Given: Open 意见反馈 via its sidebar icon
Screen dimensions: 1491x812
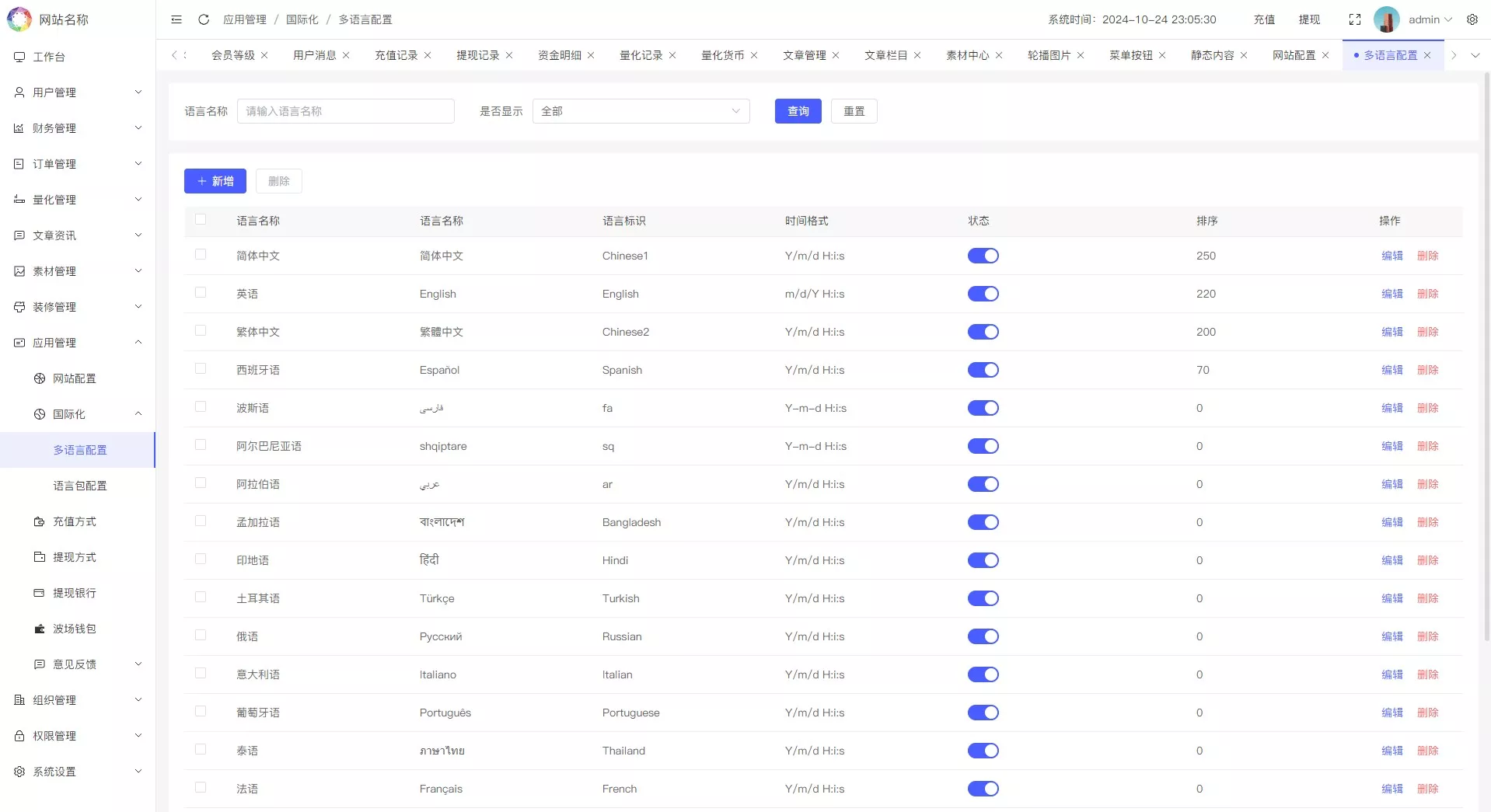Looking at the screenshot, I should tap(40, 664).
